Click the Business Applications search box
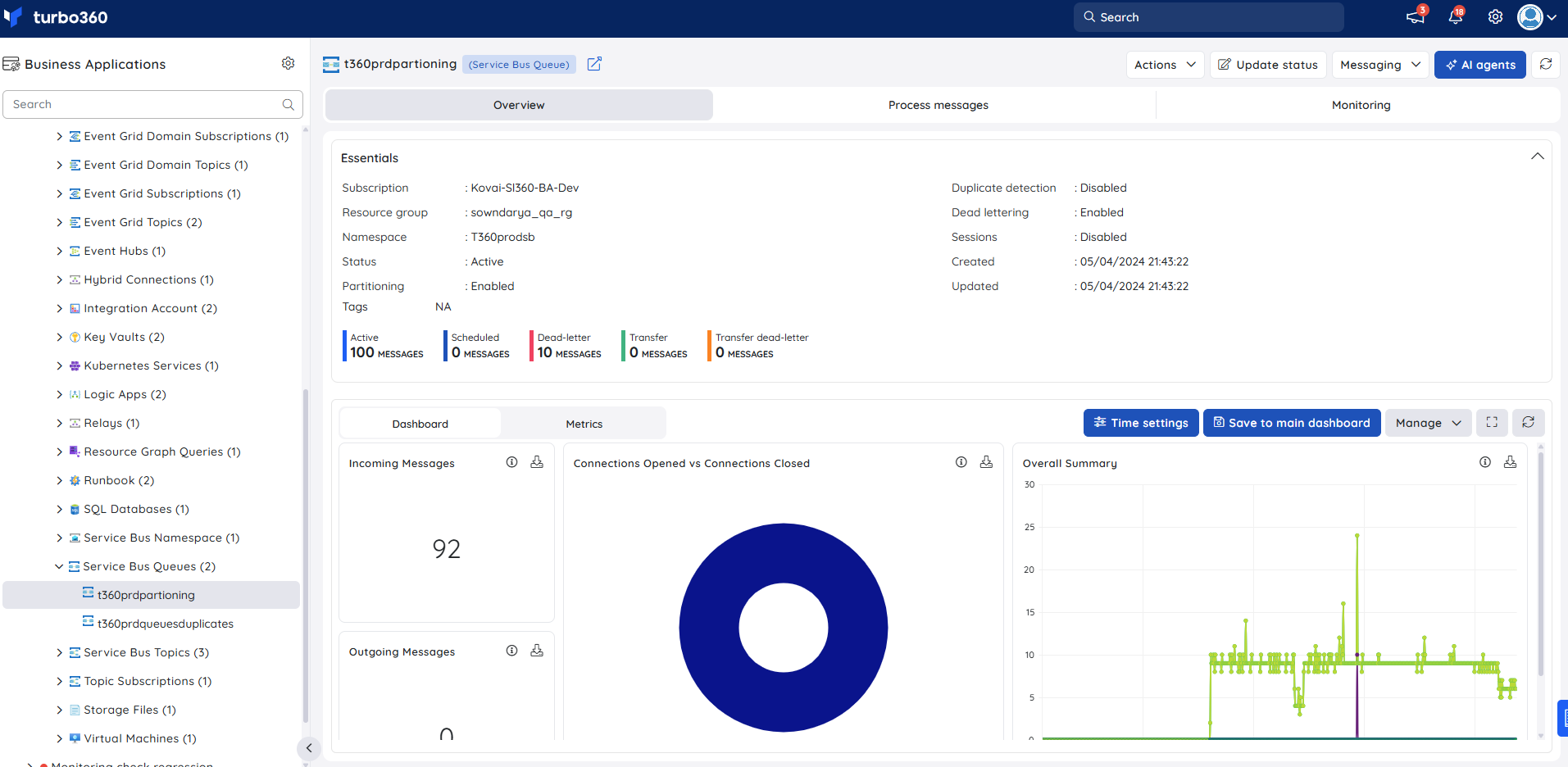 152,104
